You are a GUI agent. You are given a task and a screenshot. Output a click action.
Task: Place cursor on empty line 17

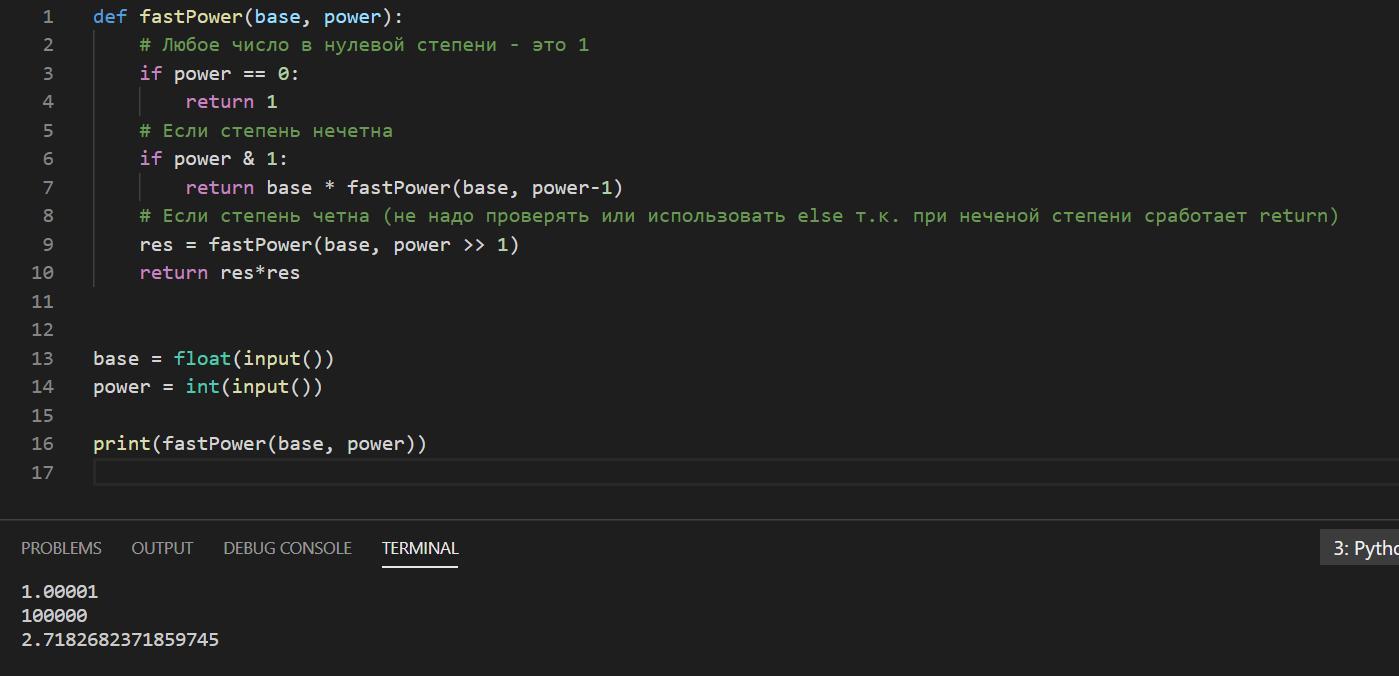tap(745, 472)
